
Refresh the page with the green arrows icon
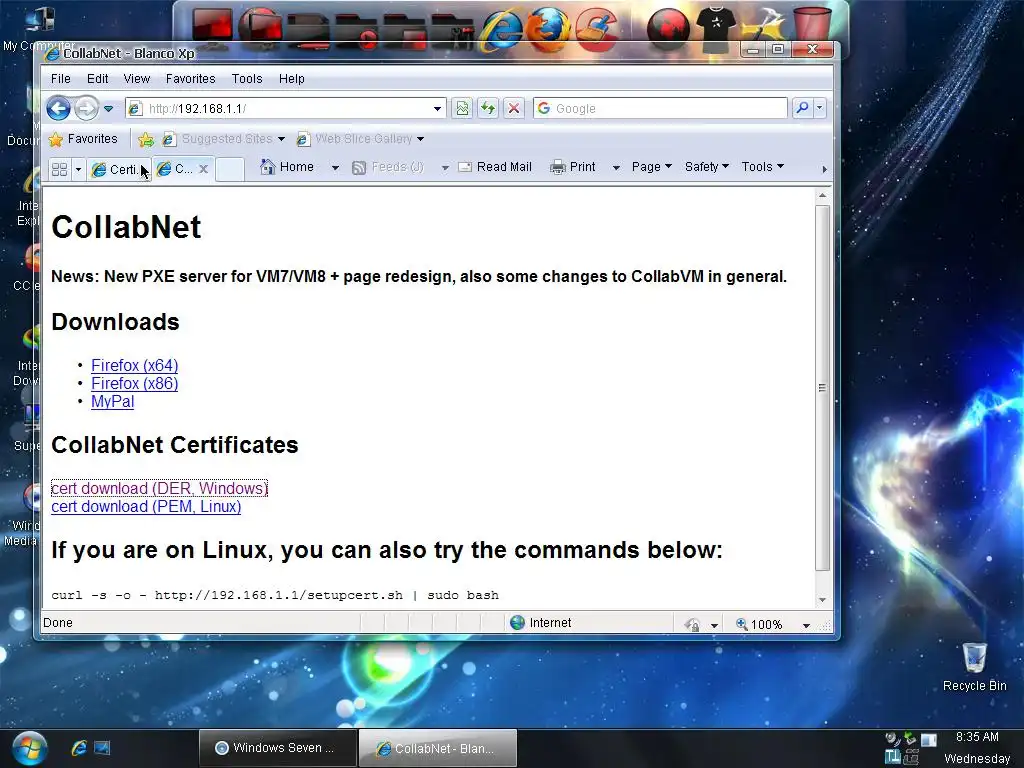point(488,108)
